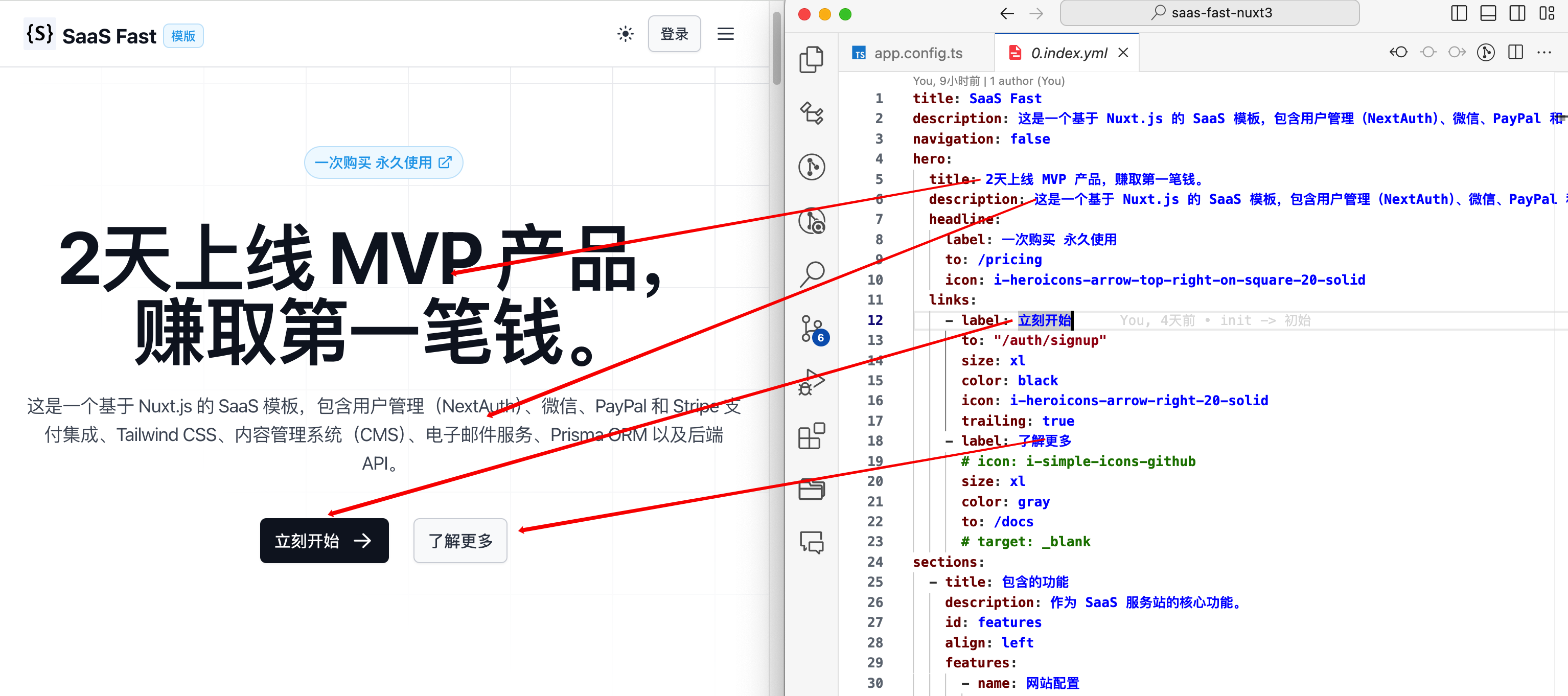Click the 'hero:' key on line 4
The image size is (1568, 696).
tap(932, 159)
